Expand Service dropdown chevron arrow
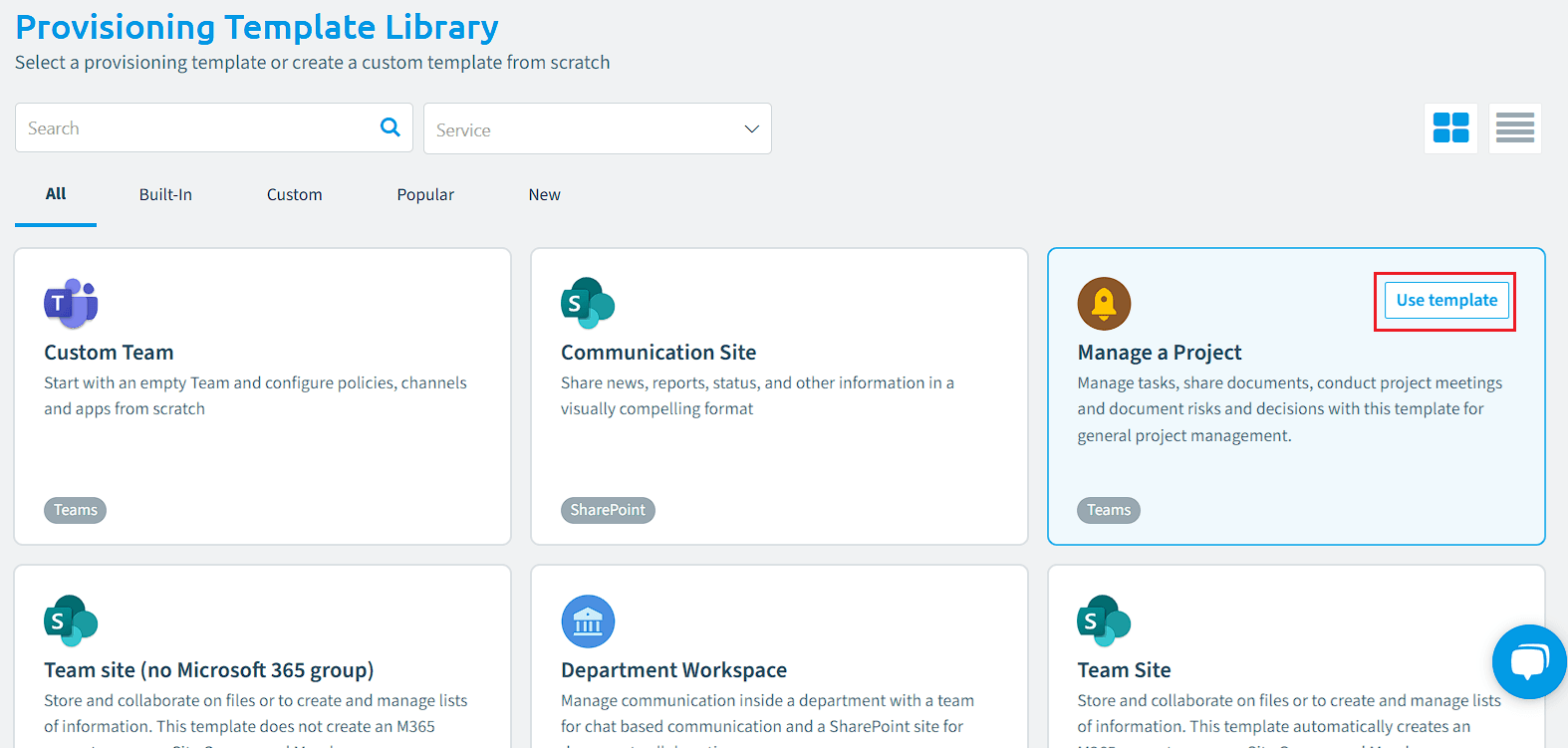The width and height of the screenshot is (1568, 748). [751, 129]
